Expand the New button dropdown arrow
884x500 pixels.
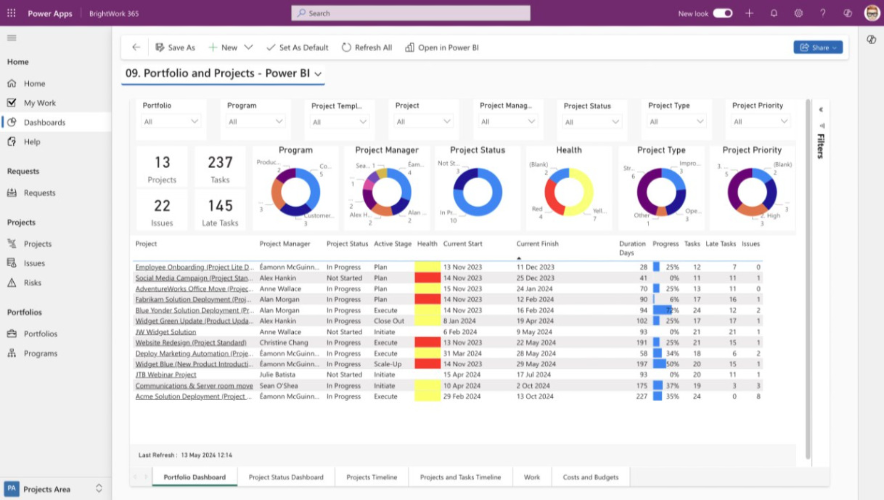[249, 47]
